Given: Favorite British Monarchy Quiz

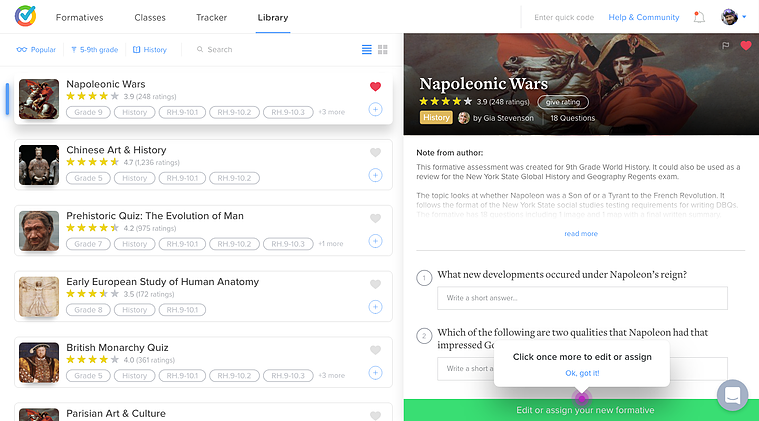Looking at the screenshot, I should 375,350.
